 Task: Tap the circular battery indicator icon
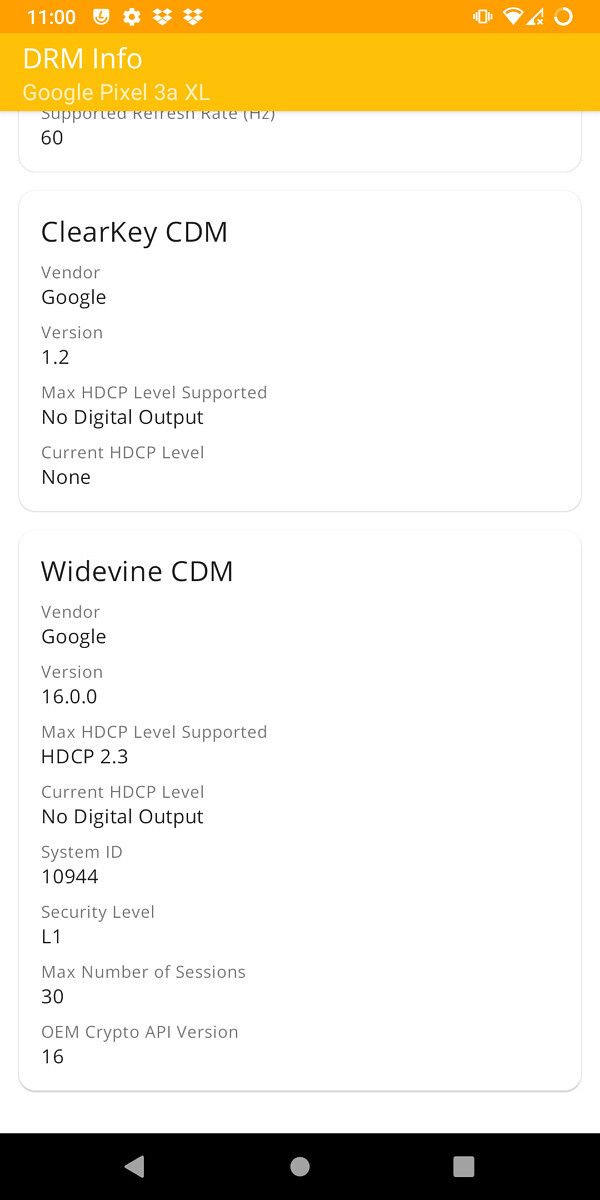coord(563,17)
